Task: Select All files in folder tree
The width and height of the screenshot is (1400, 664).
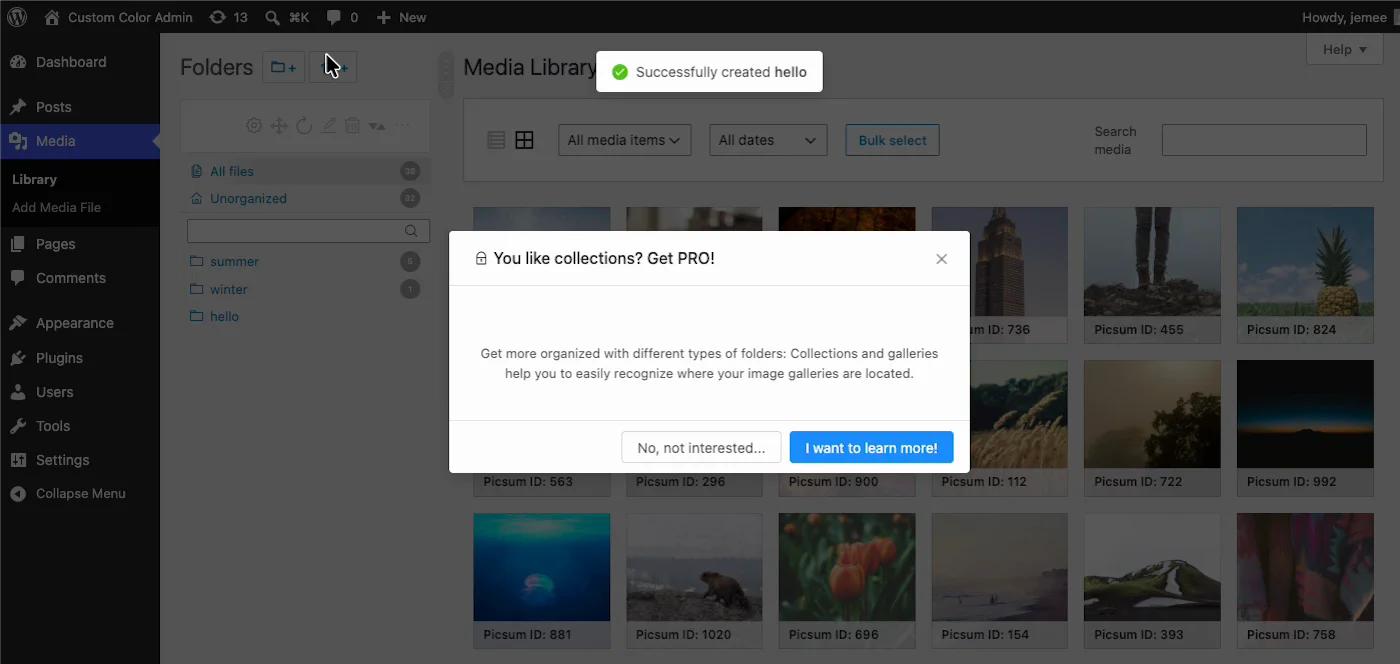Action: tap(306, 171)
